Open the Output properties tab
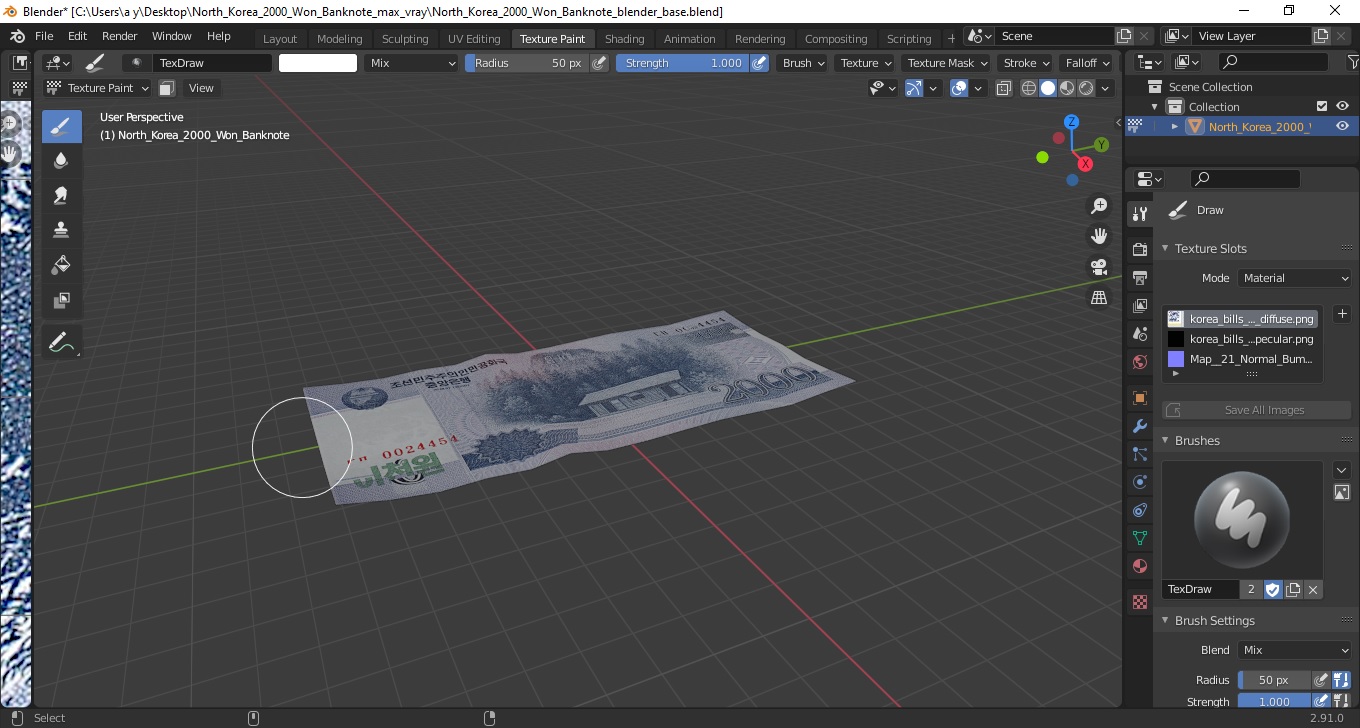The width and height of the screenshot is (1360, 728). tap(1139, 277)
